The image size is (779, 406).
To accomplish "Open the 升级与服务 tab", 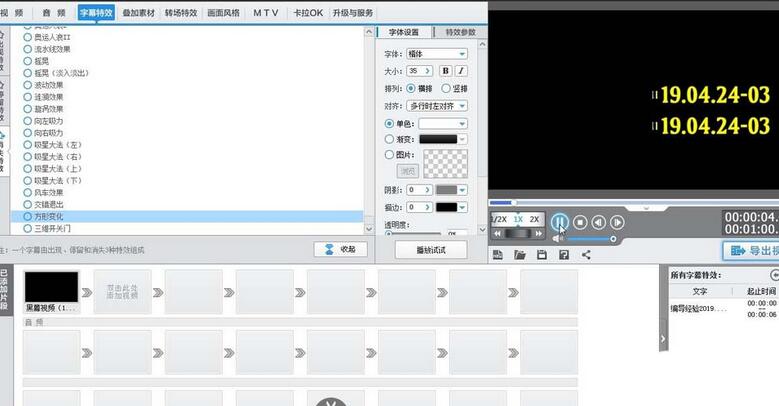I will tap(353, 13).
